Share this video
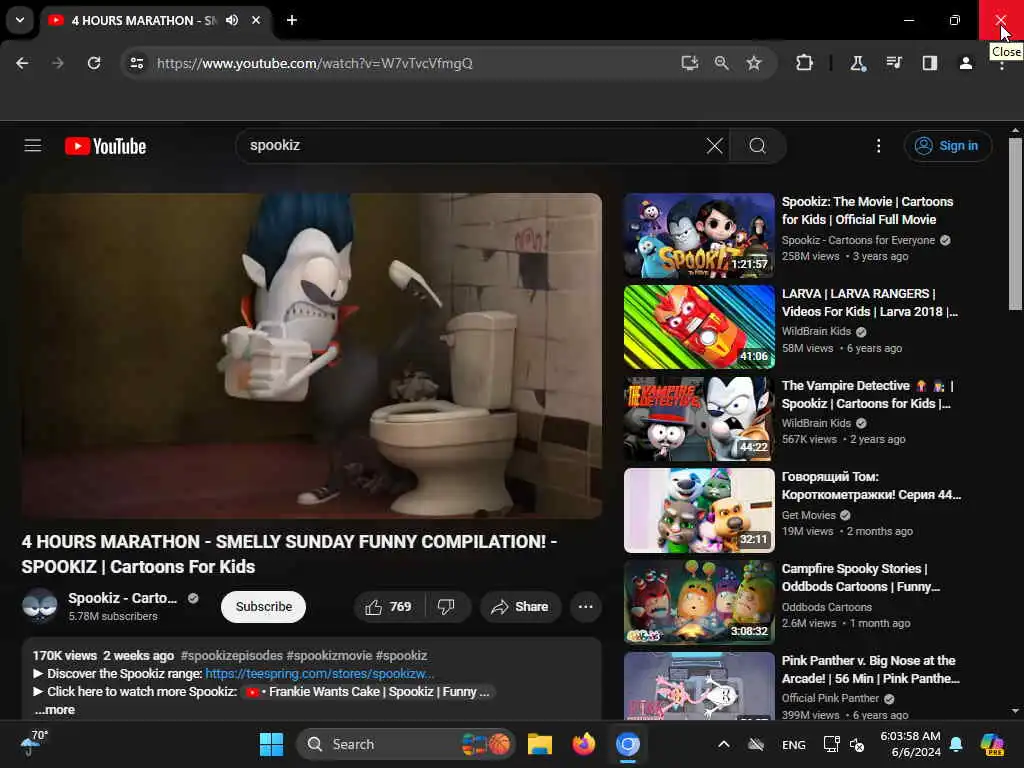 click(520, 607)
